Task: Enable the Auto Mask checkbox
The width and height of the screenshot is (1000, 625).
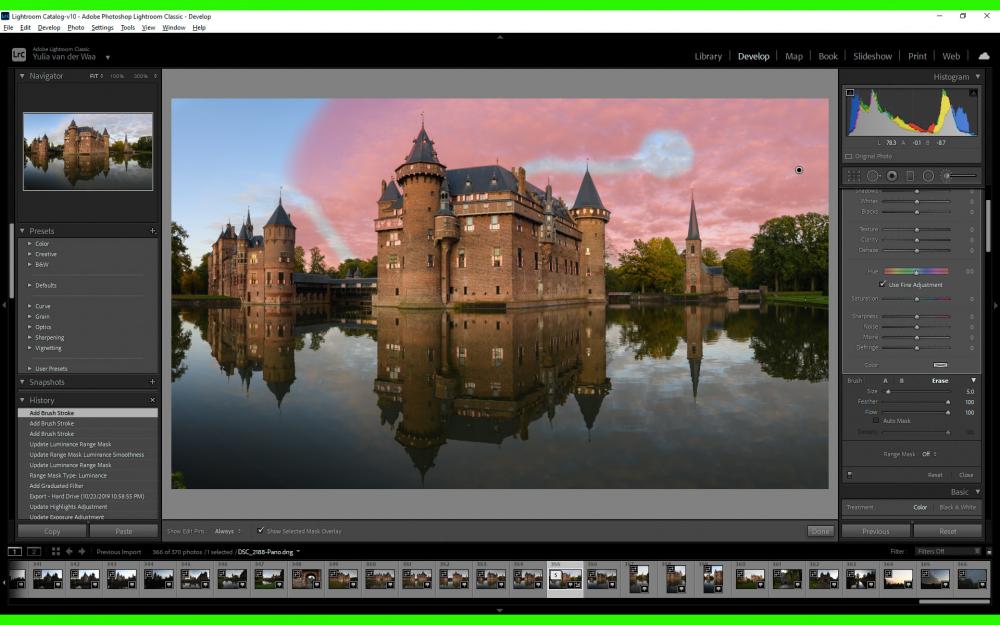Action: pos(876,420)
